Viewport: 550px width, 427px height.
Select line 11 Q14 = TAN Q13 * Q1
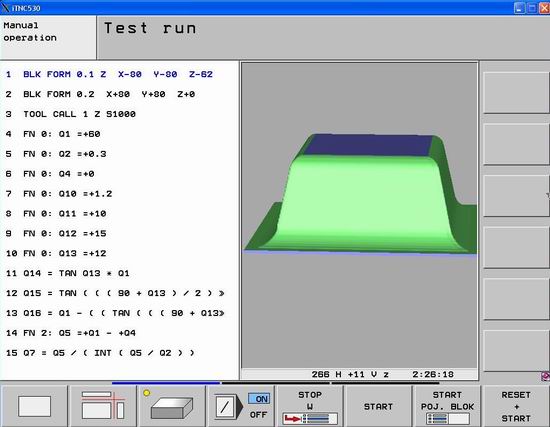coord(68,273)
